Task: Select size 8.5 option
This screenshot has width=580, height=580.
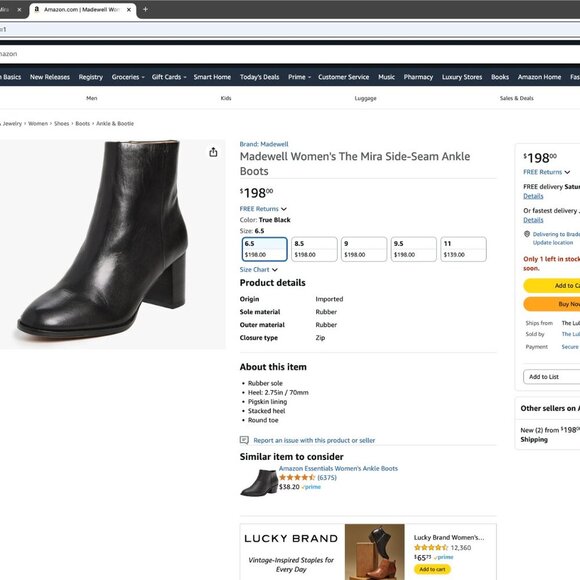Action: [x=314, y=249]
